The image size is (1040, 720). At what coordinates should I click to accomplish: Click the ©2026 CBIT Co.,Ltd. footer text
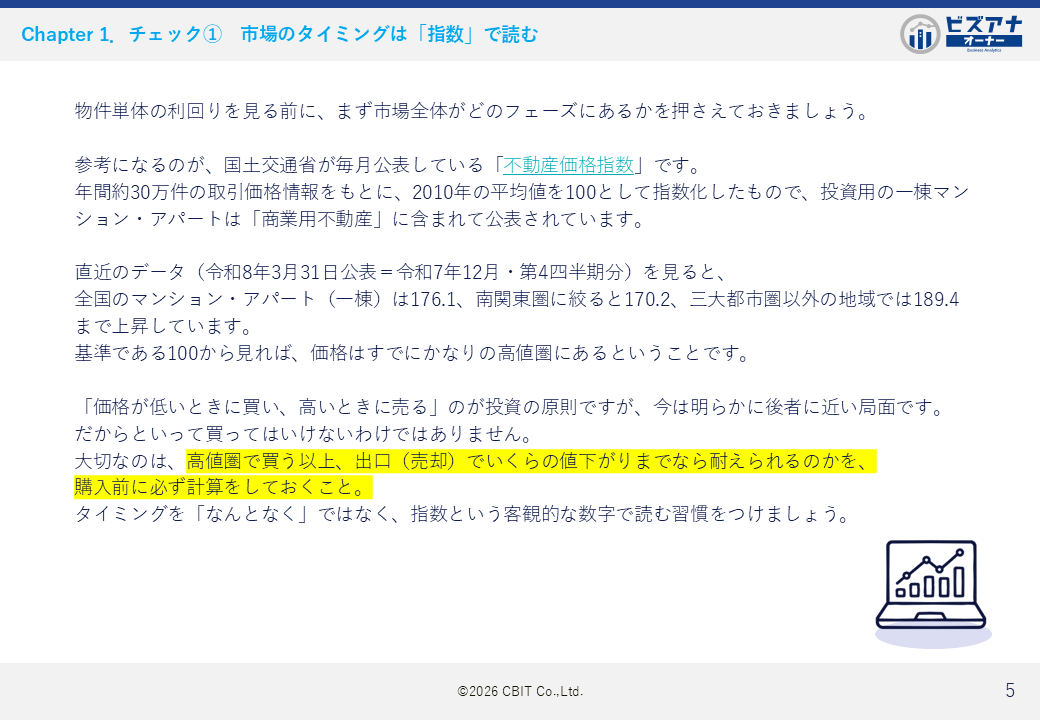coord(520,691)
